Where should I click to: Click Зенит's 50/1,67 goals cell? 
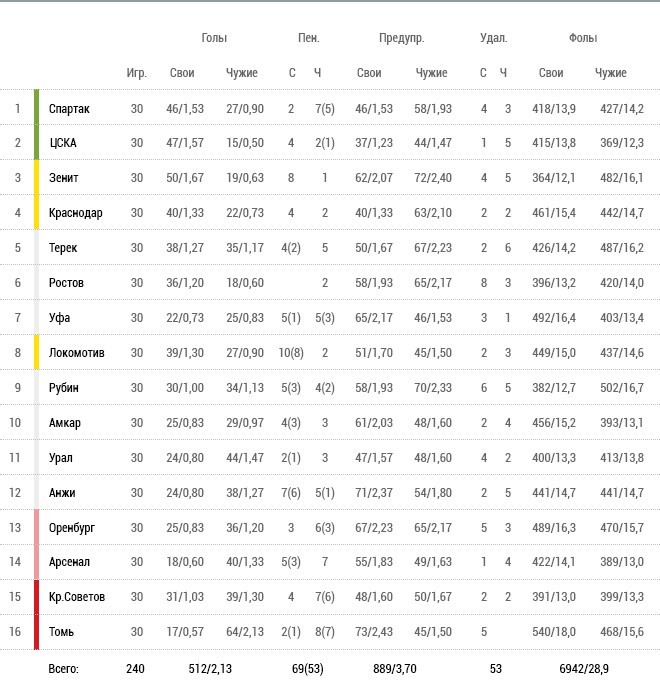pyautogui.click(x=185, y=178)
